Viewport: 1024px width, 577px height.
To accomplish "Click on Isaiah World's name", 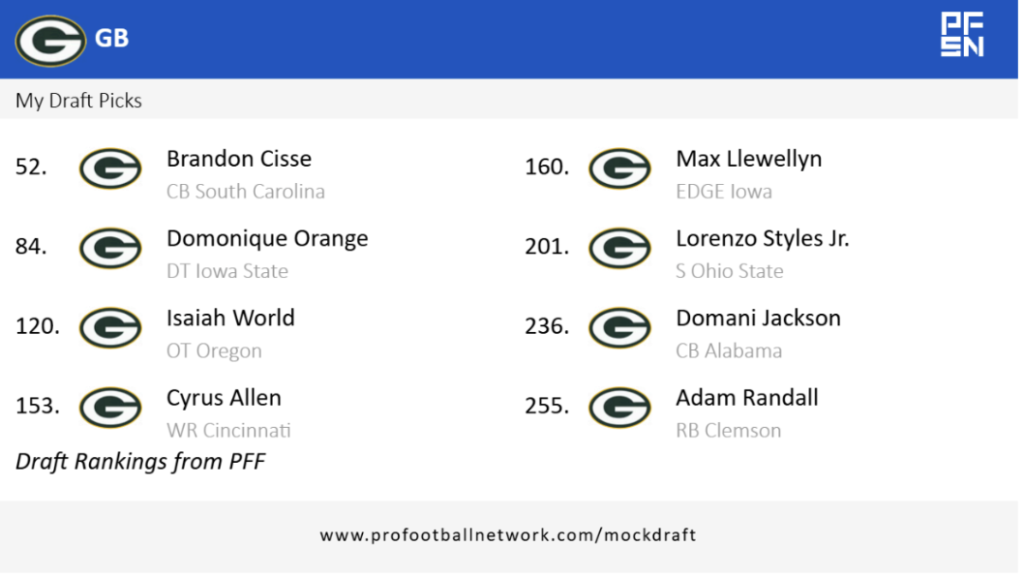I will 230,318.
